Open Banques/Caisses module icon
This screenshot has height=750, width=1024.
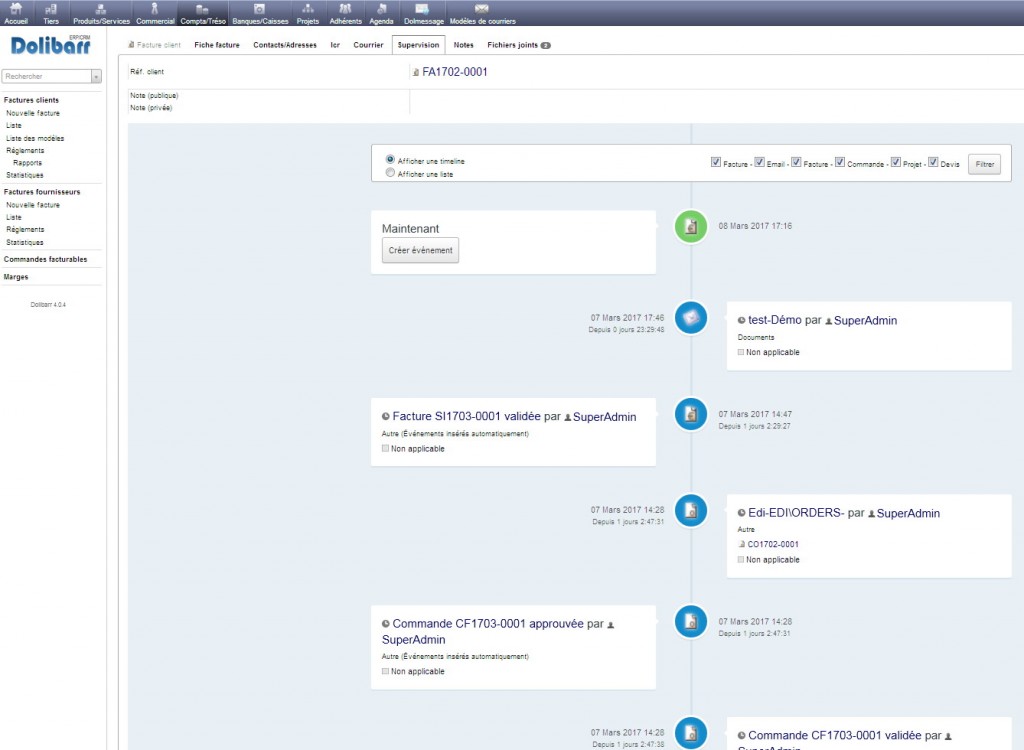(x=259, y=9)
